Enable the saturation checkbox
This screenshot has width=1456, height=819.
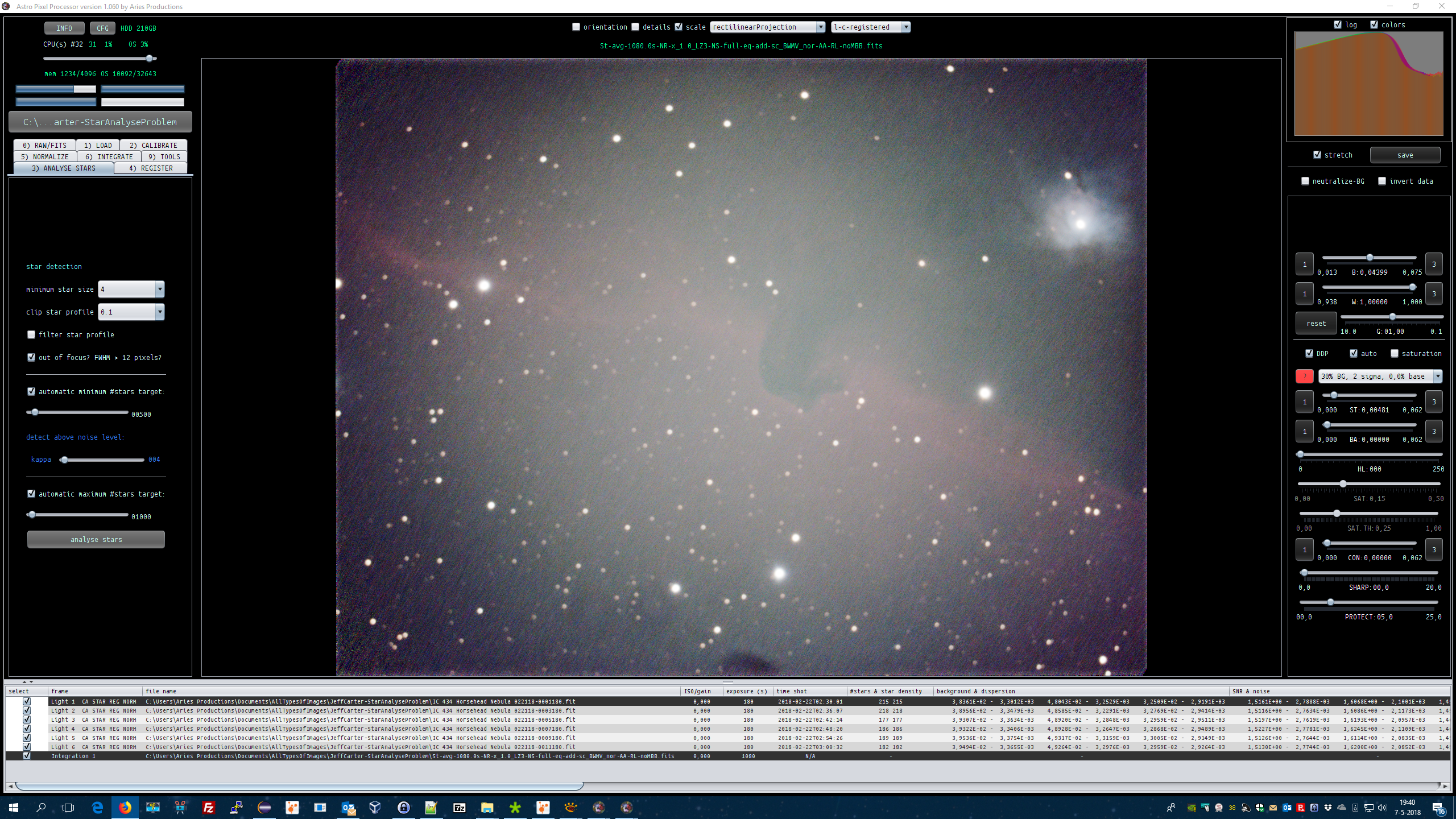click(x=1394, y=353)
